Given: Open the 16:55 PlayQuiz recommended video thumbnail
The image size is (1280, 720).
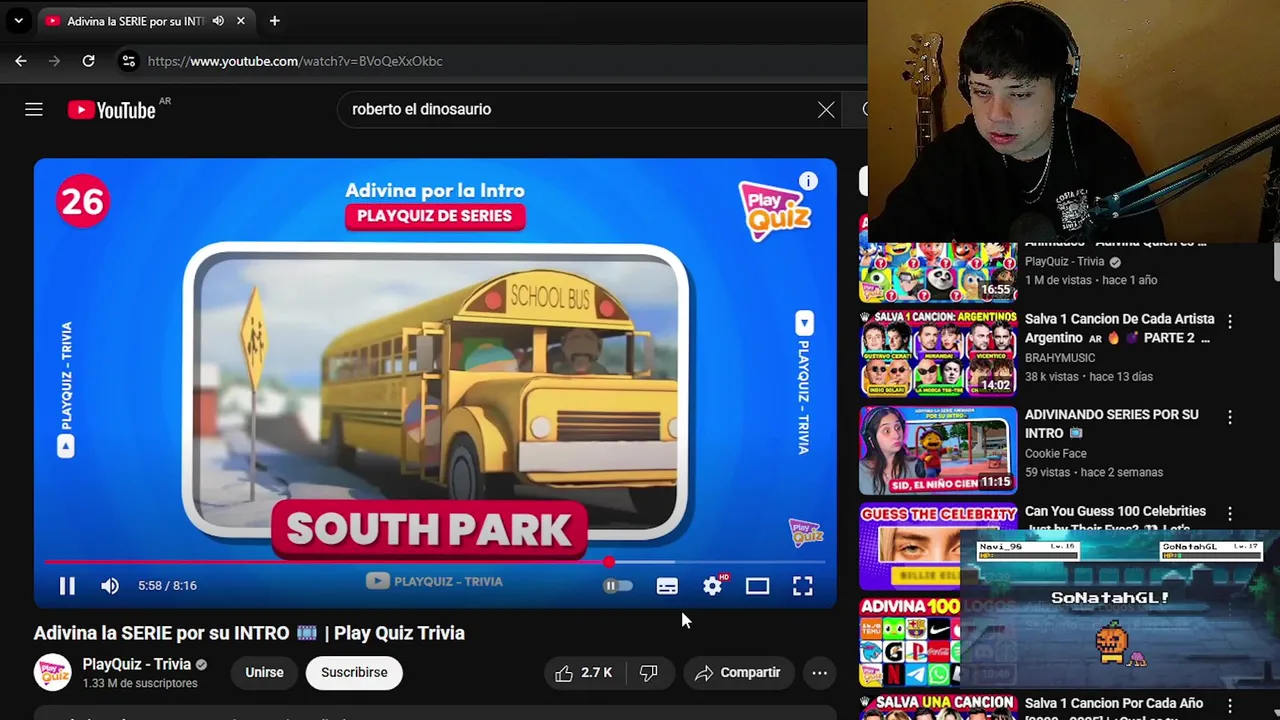Looking at the screenshot, I should click(938, 271).
